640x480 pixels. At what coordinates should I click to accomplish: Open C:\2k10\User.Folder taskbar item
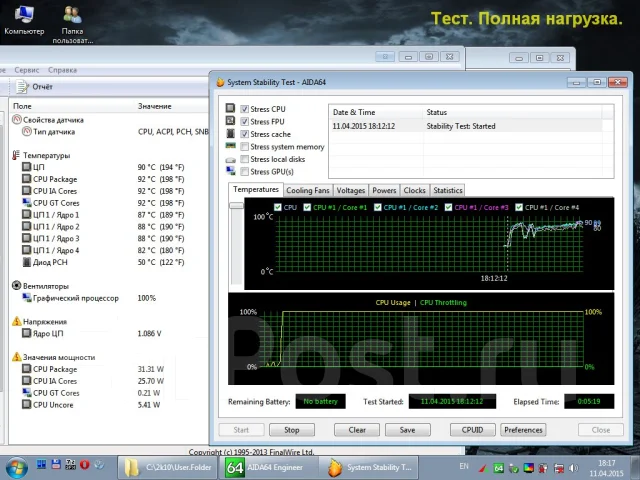point(168,467)
